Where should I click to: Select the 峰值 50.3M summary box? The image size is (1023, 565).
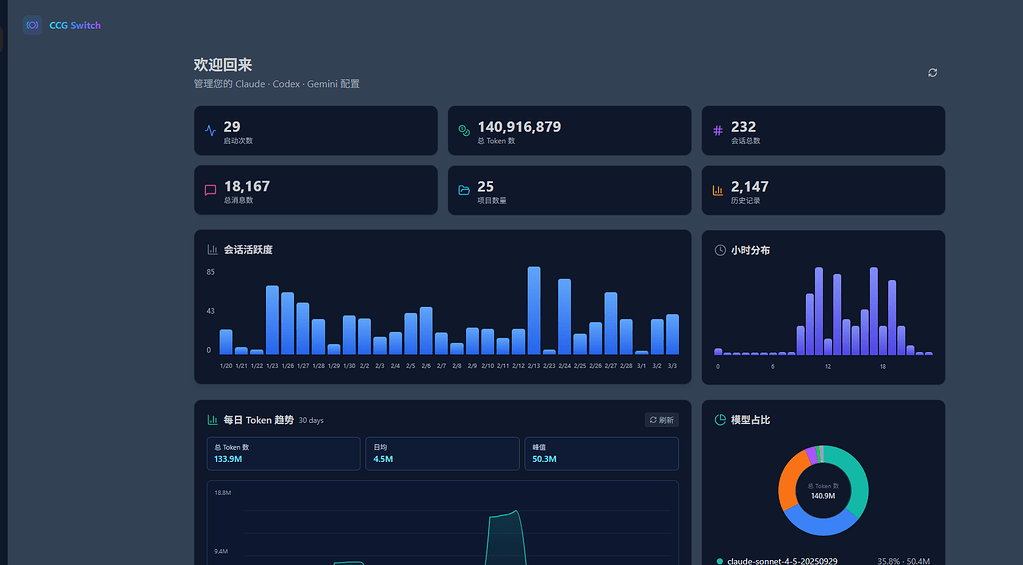[x=602, y=453]
